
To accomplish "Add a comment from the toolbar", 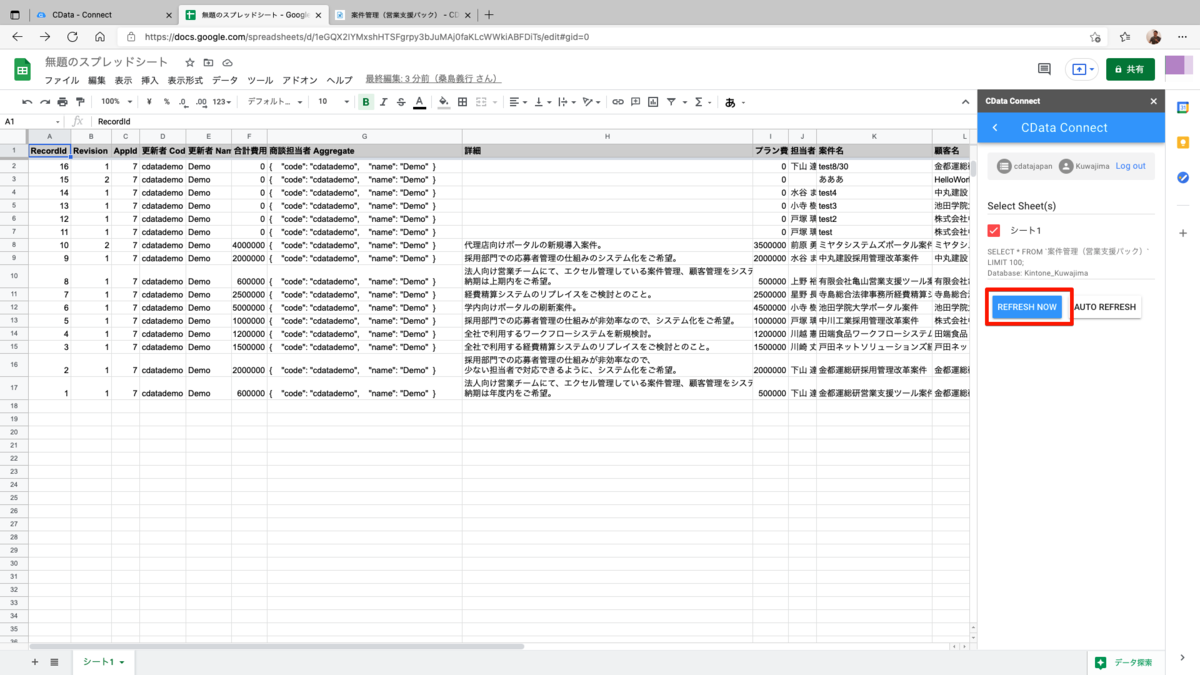I will point(636,102).
